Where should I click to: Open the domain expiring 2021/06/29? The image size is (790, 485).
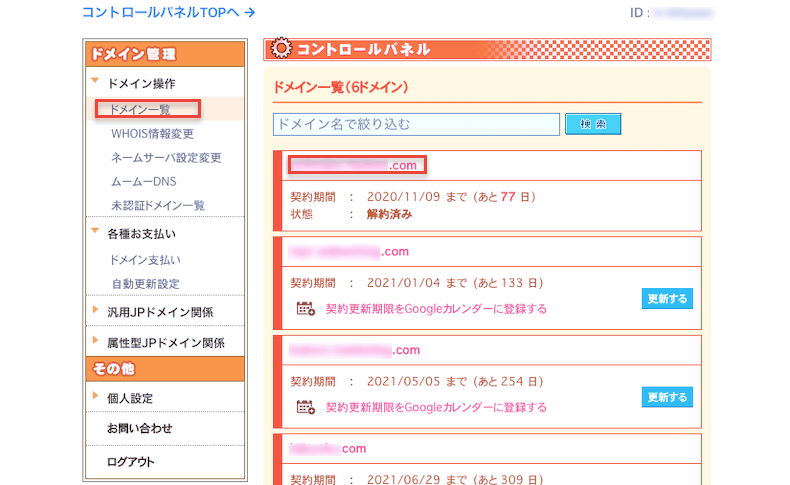click(x=327, y=449)
